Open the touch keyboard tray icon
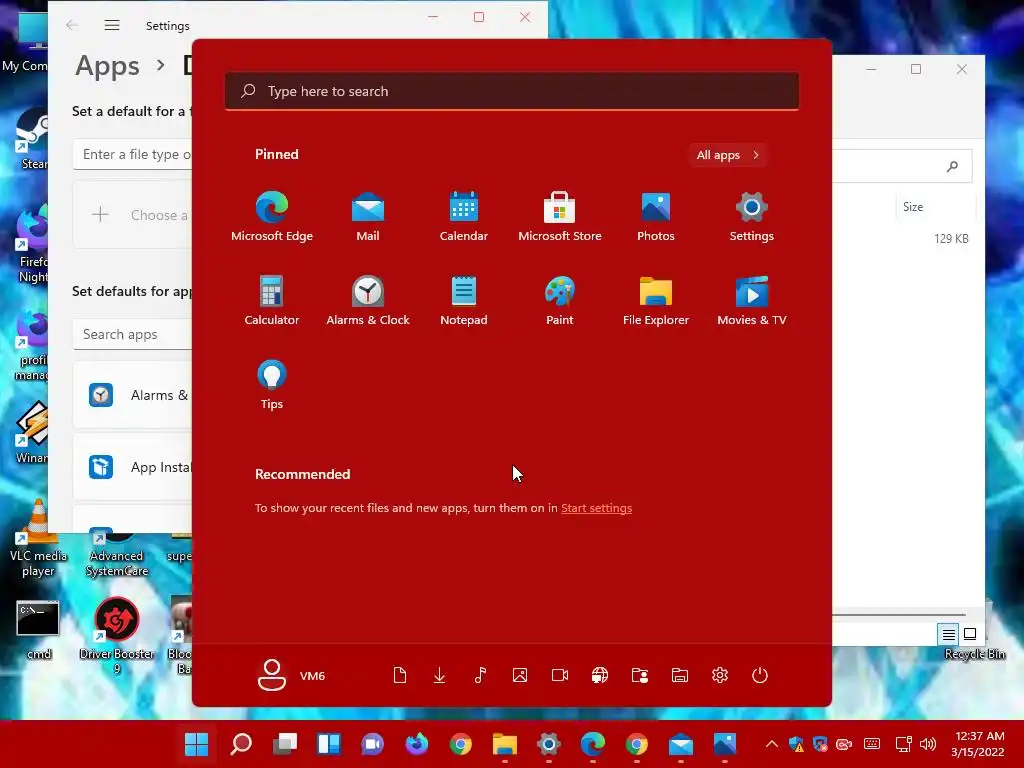This screenshot has width=1024, height=768. coord(872,744)
